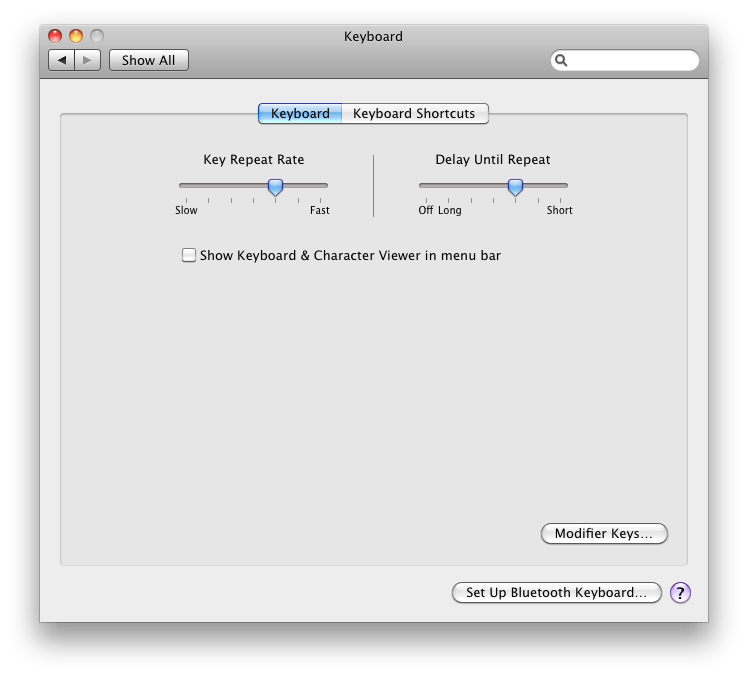Click the Off label under Delay Until Repeat
The image size is (748, 677).
[x=426, y=210]
